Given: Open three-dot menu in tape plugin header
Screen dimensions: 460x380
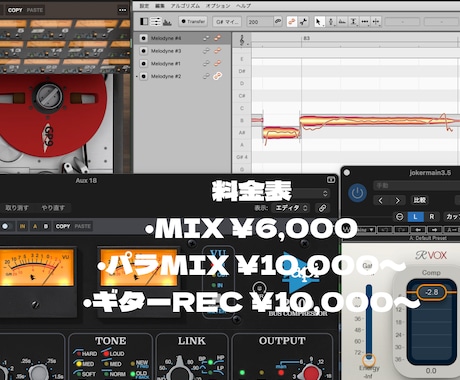Looking at the screenshot, I should click(123, 10).
